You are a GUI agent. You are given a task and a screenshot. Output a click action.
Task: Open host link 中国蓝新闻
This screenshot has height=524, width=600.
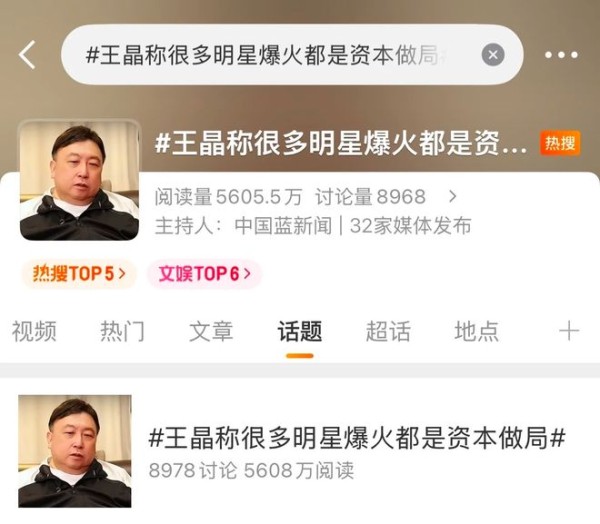[283, 226]
